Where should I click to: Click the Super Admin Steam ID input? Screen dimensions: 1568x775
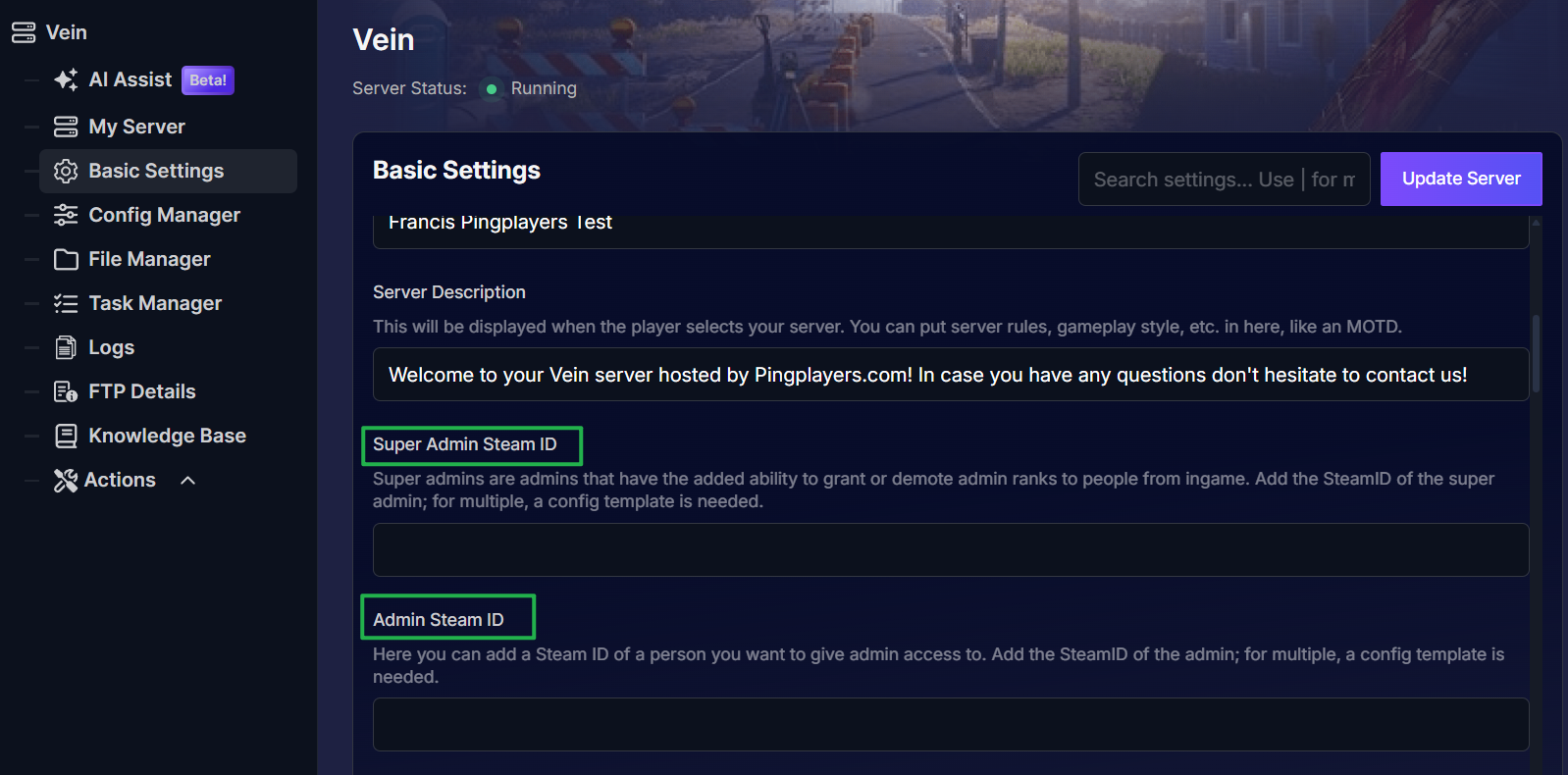[x=950, y=549]
